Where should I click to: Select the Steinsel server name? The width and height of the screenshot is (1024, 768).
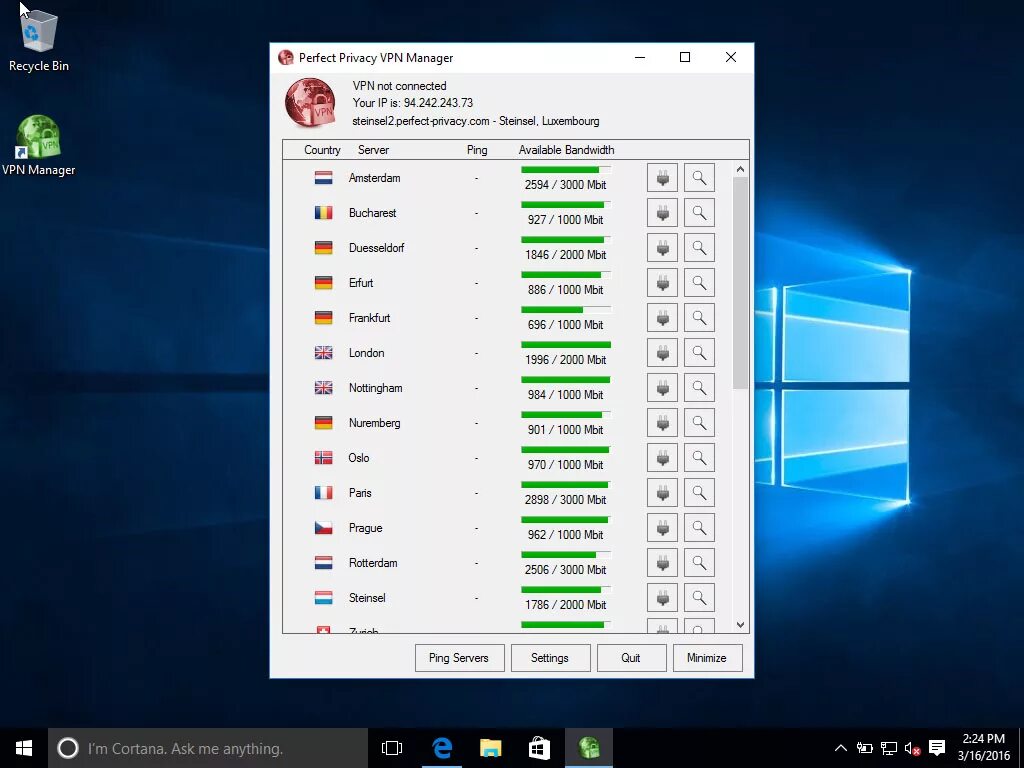click(367, 598)
